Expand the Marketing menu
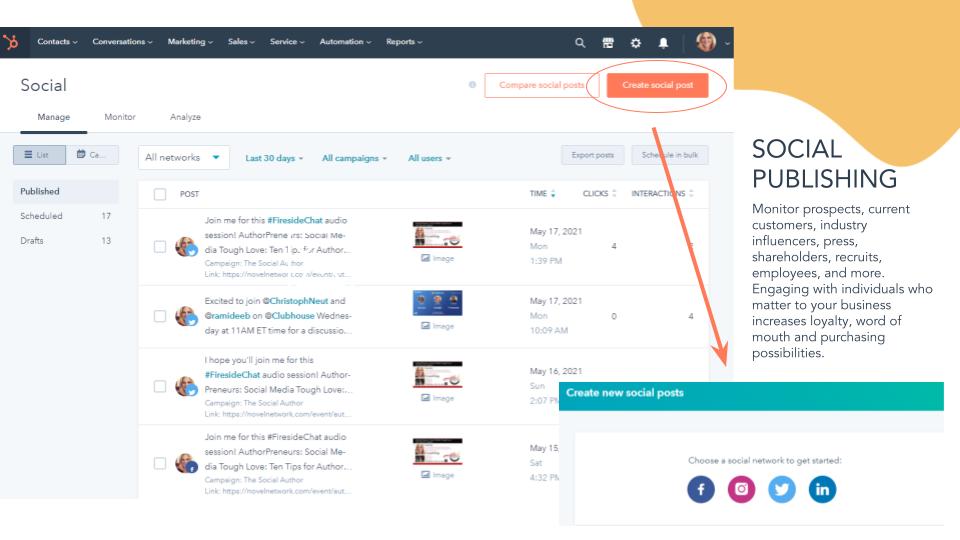 (190, 42)
